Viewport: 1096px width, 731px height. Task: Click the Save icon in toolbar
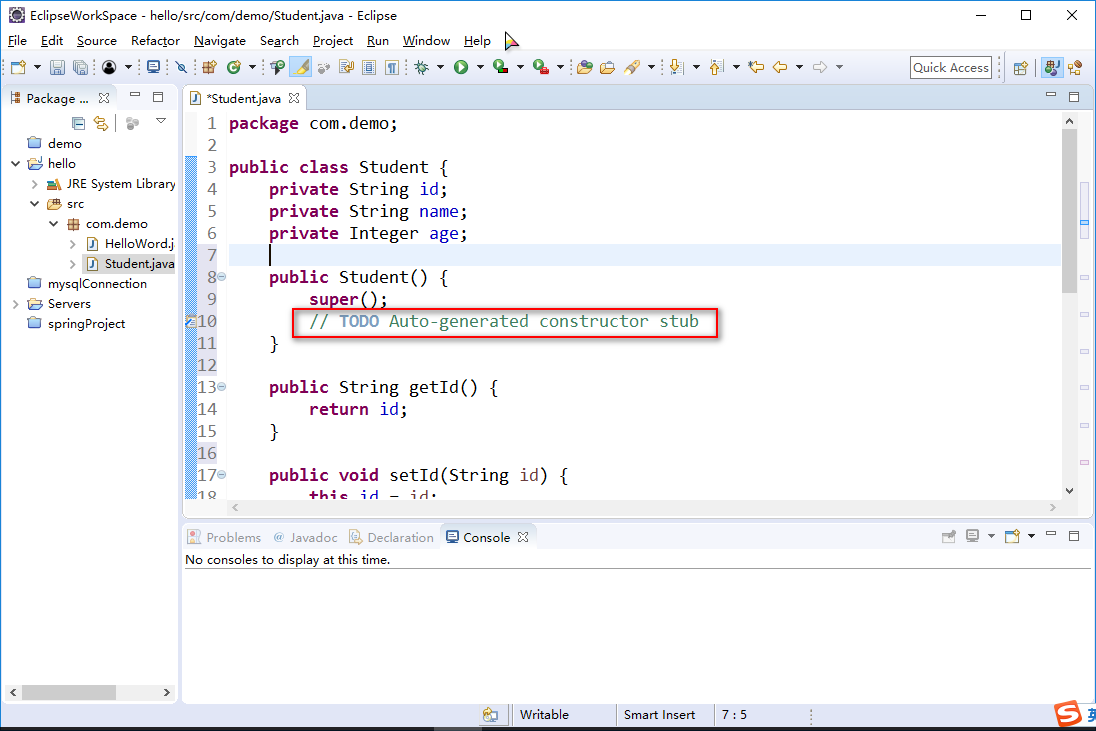pyautogui.click(x=57, y=67)
